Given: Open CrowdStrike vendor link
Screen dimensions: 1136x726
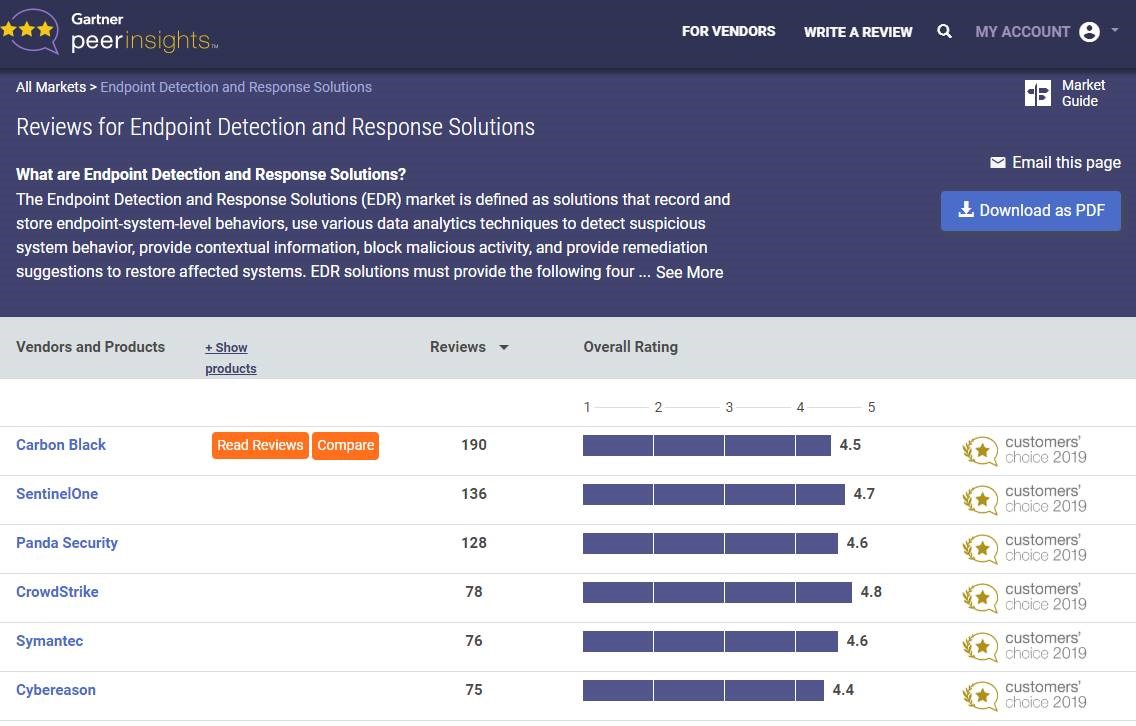Looking at the screenshot, I should click(x=57, y=592).
